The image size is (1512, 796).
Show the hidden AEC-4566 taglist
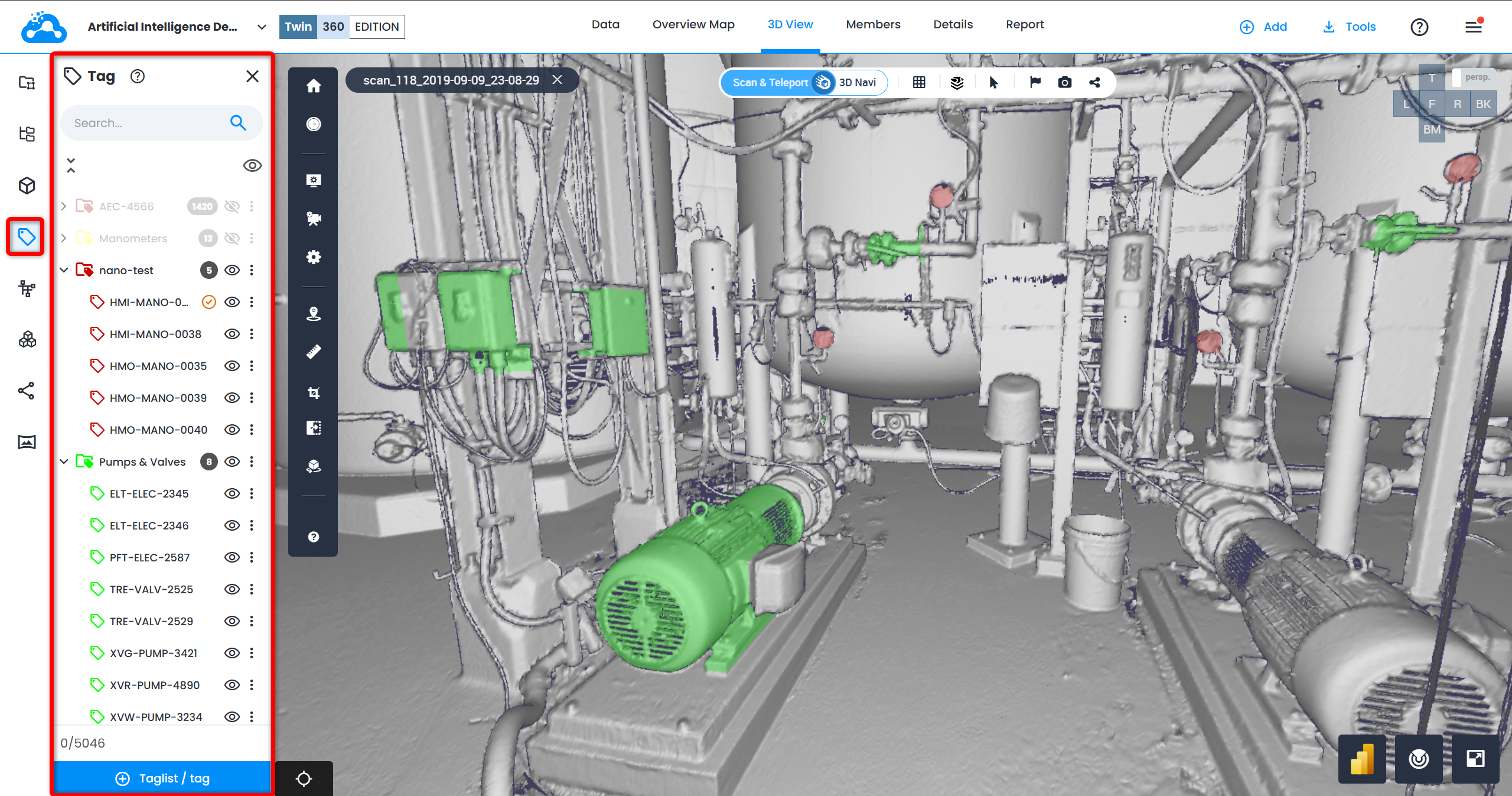[x=232, y=206]
